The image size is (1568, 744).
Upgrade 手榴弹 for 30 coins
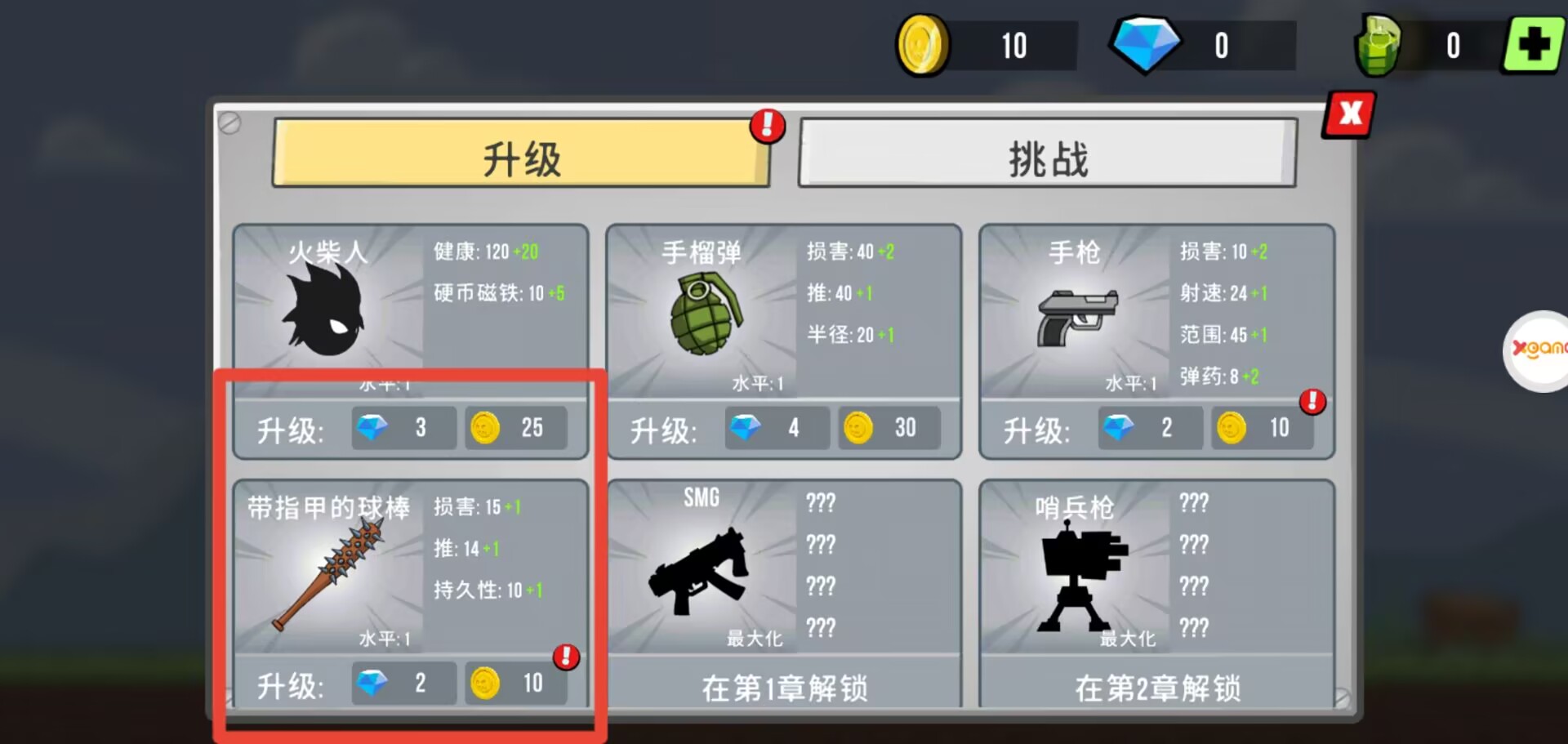tap(889, 427)
